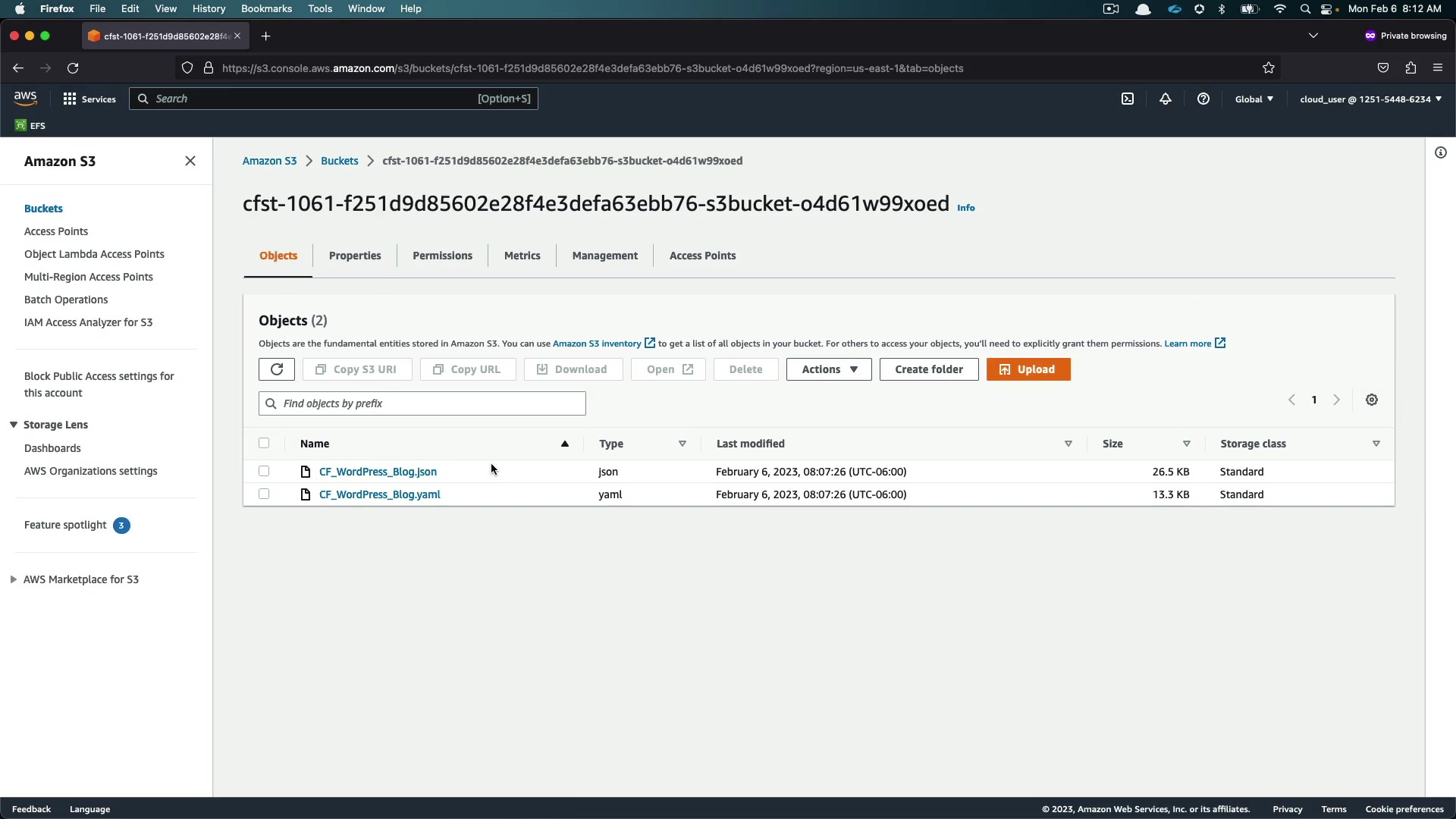Open table preferences gear icon

point(1372,400)
